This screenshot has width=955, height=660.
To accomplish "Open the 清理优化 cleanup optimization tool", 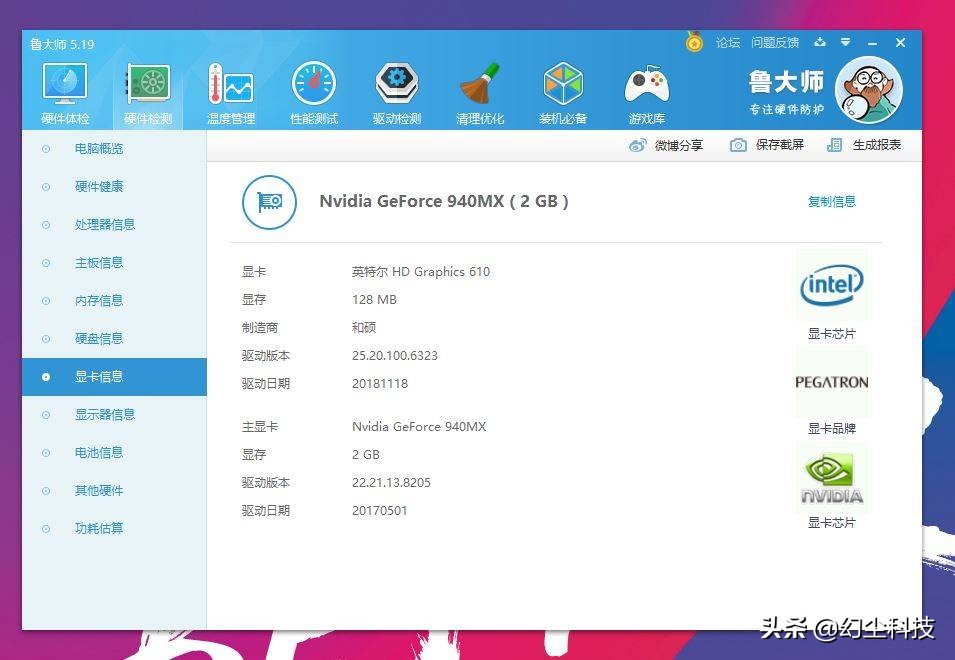I will pos(479,90).
